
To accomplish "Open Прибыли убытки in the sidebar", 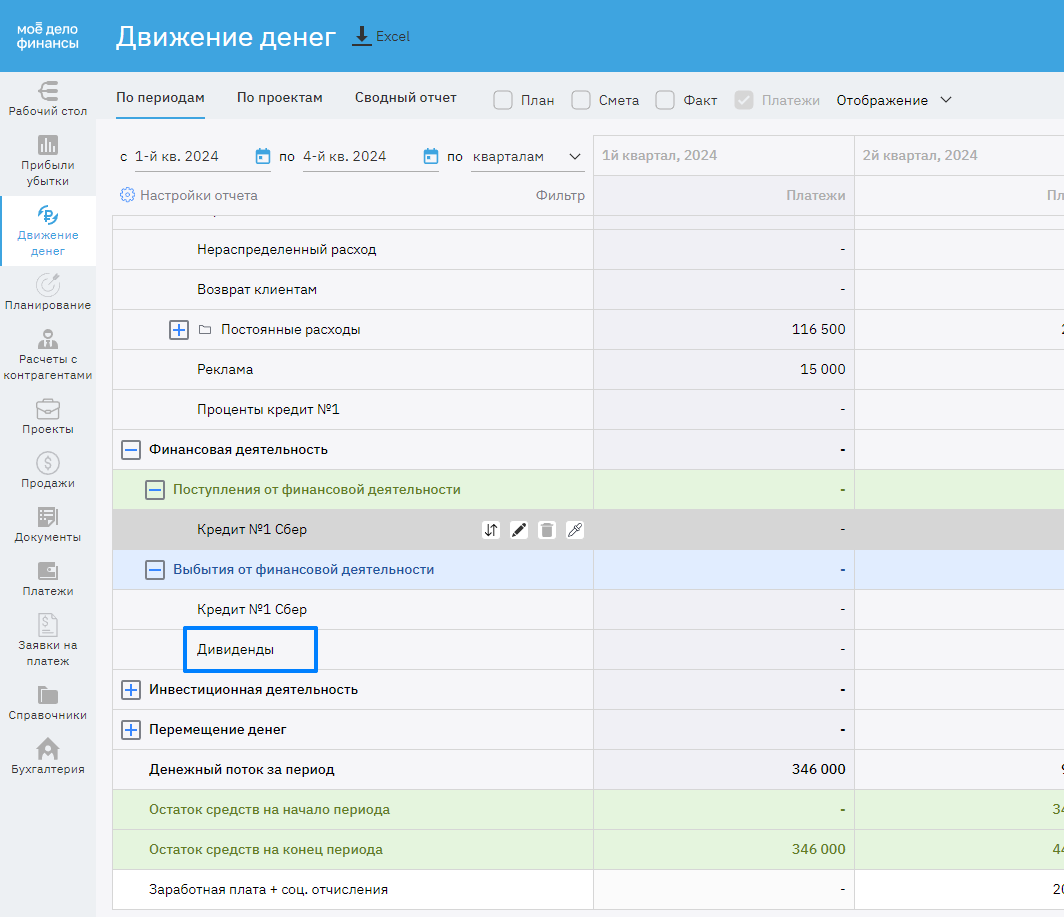I will 48,160.
